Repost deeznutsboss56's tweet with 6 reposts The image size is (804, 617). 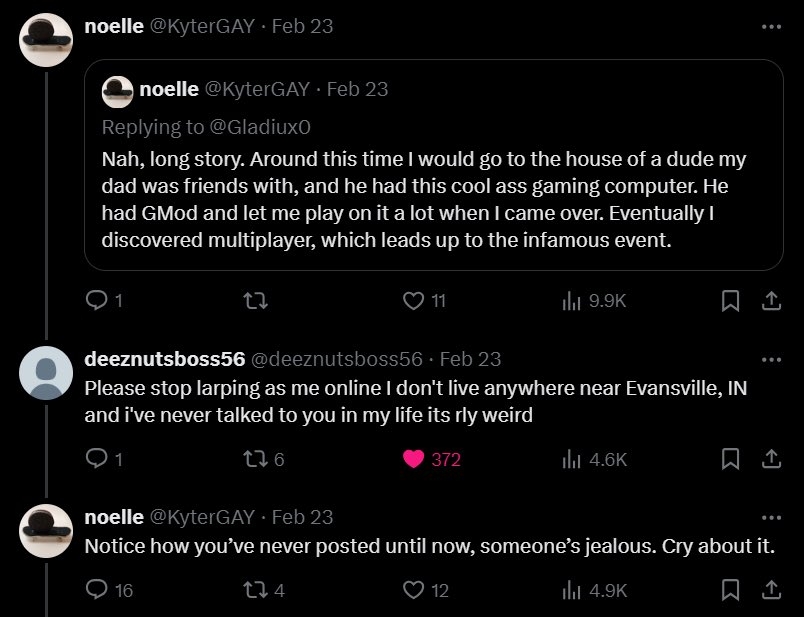(255, 459)
